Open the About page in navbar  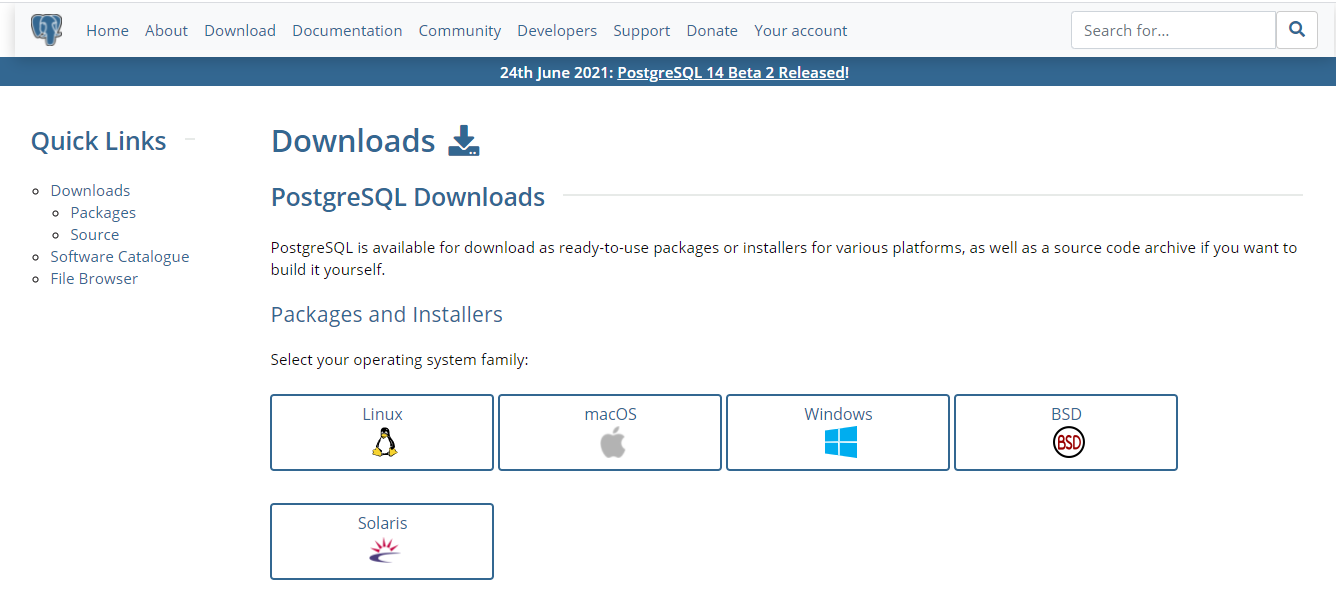click(x=166, y=31)
